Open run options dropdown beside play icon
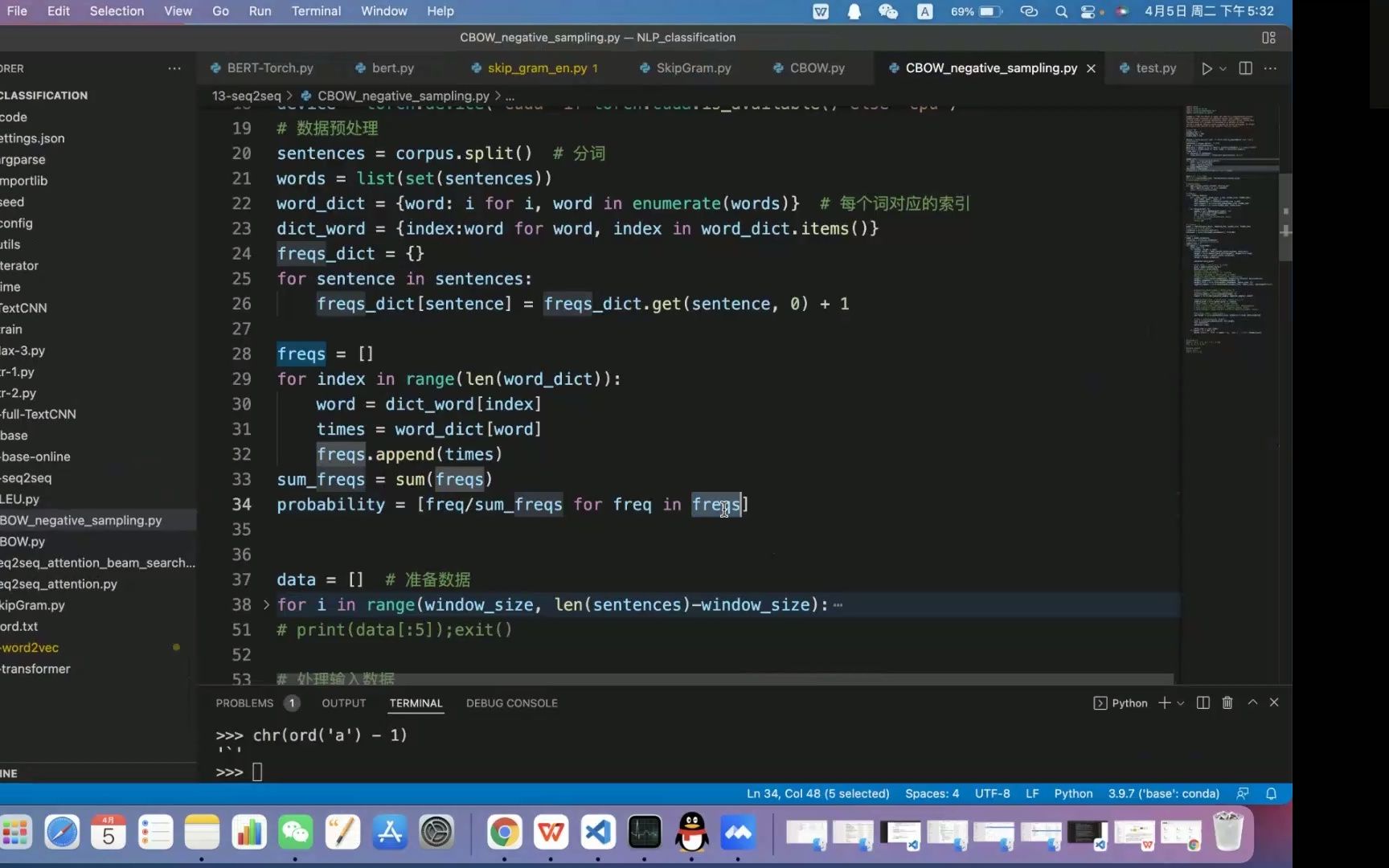 [1223, 68]
